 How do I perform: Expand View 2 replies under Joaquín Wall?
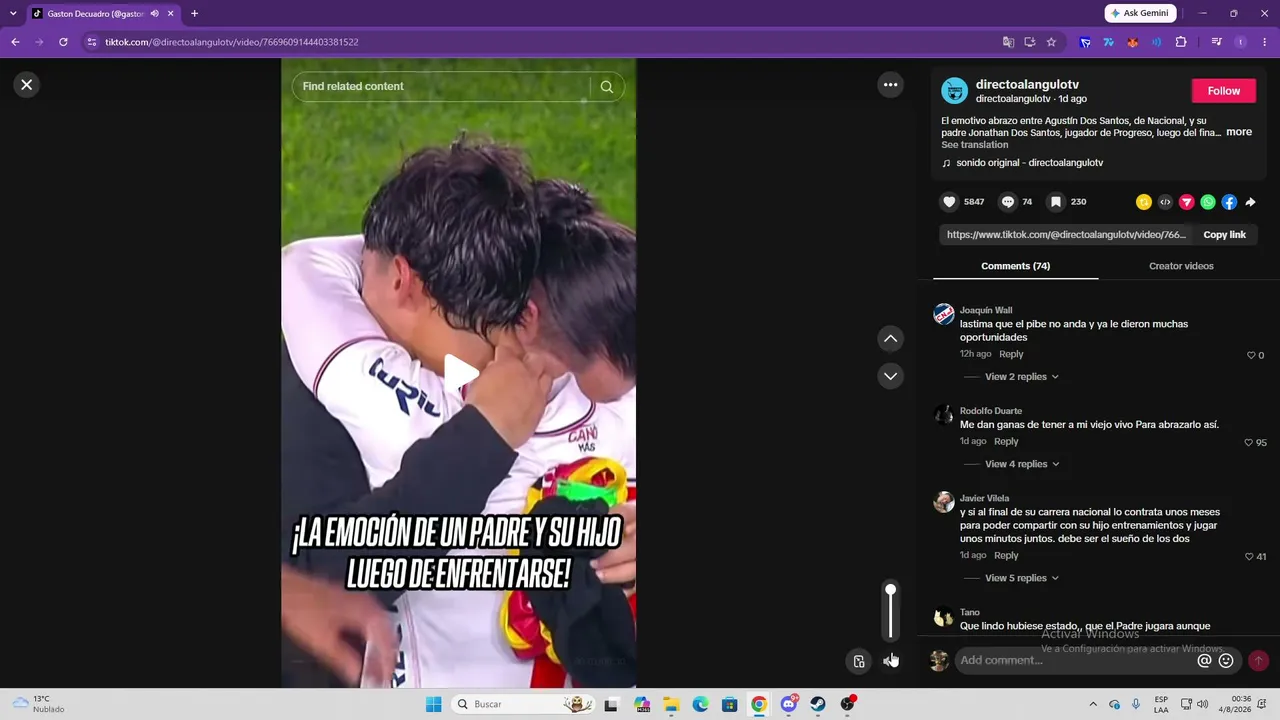coord(1021,377)
